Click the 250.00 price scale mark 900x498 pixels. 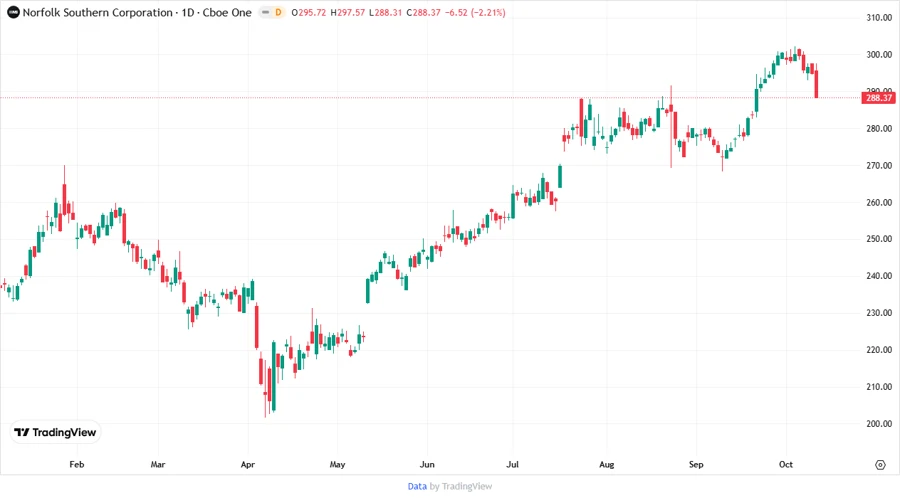878,239
